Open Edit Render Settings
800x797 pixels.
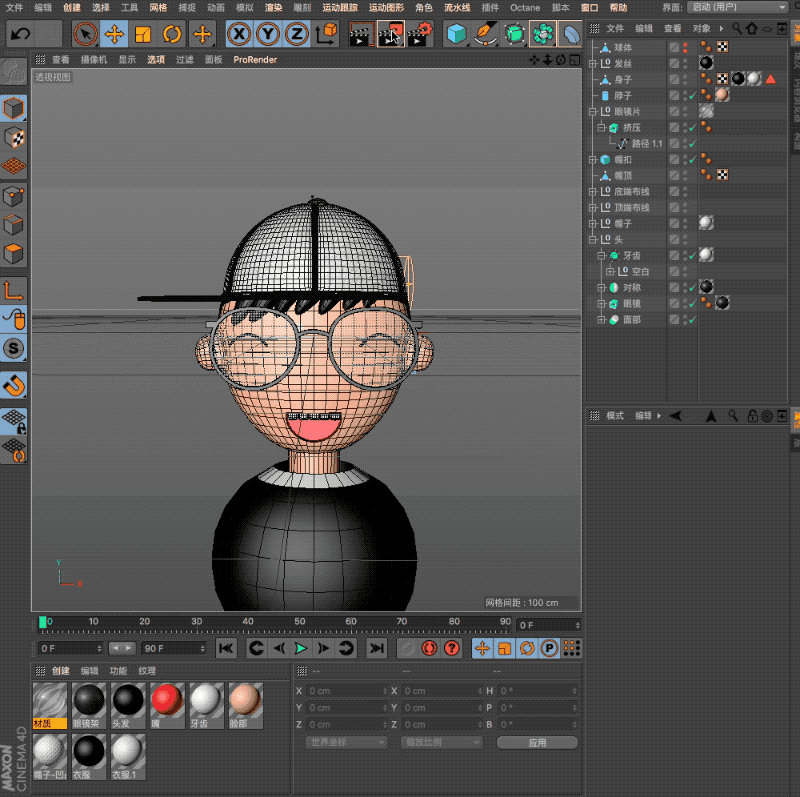(x=420, y=34)
